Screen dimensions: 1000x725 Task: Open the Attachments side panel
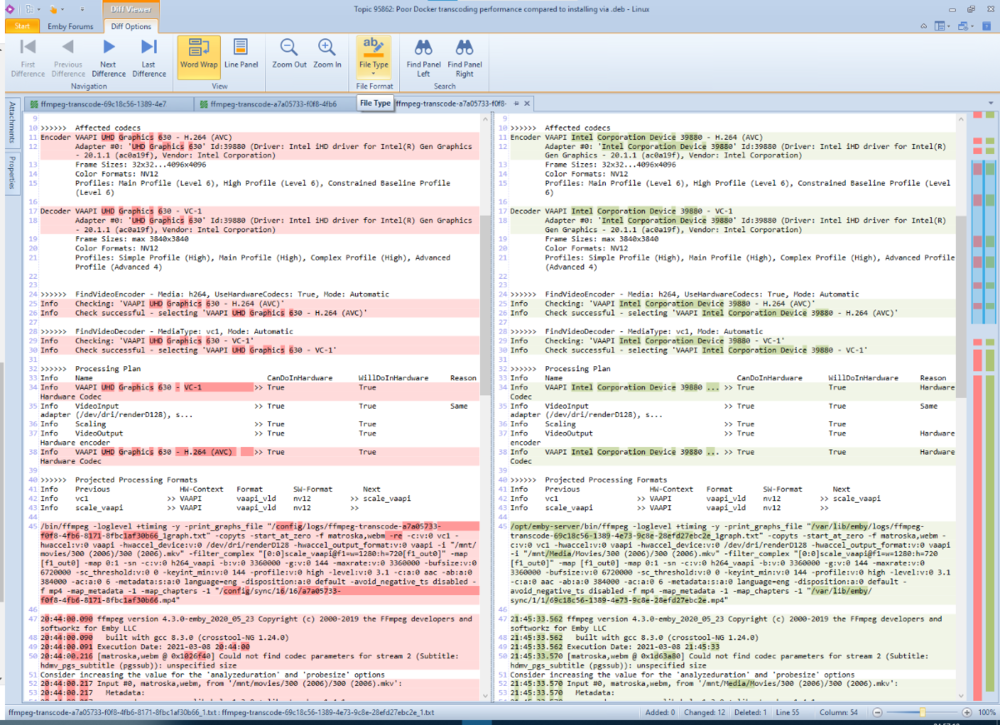[11, 121]
